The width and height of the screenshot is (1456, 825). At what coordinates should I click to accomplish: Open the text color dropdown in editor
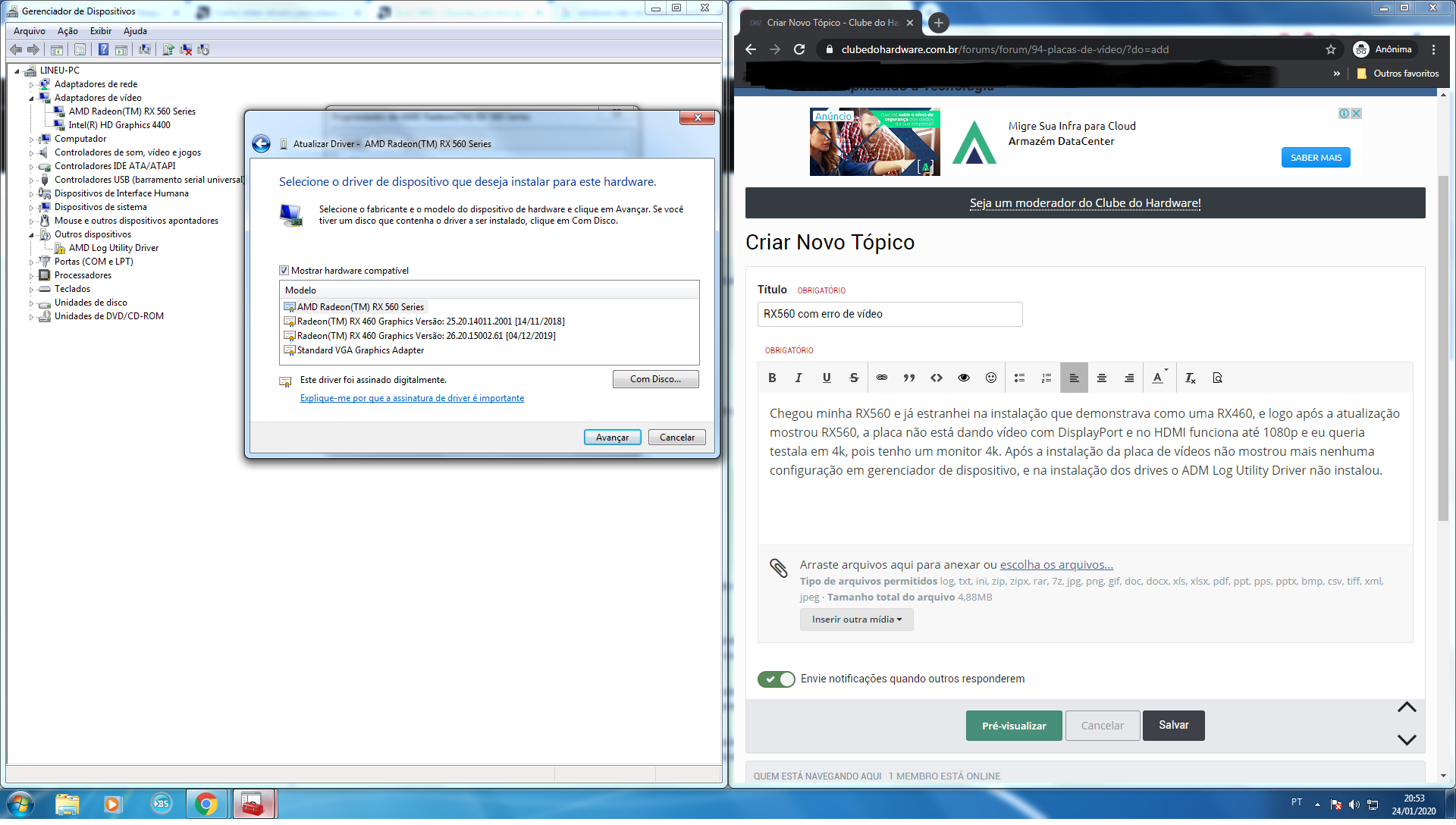pyautogui.click(x=1159, y=378)
